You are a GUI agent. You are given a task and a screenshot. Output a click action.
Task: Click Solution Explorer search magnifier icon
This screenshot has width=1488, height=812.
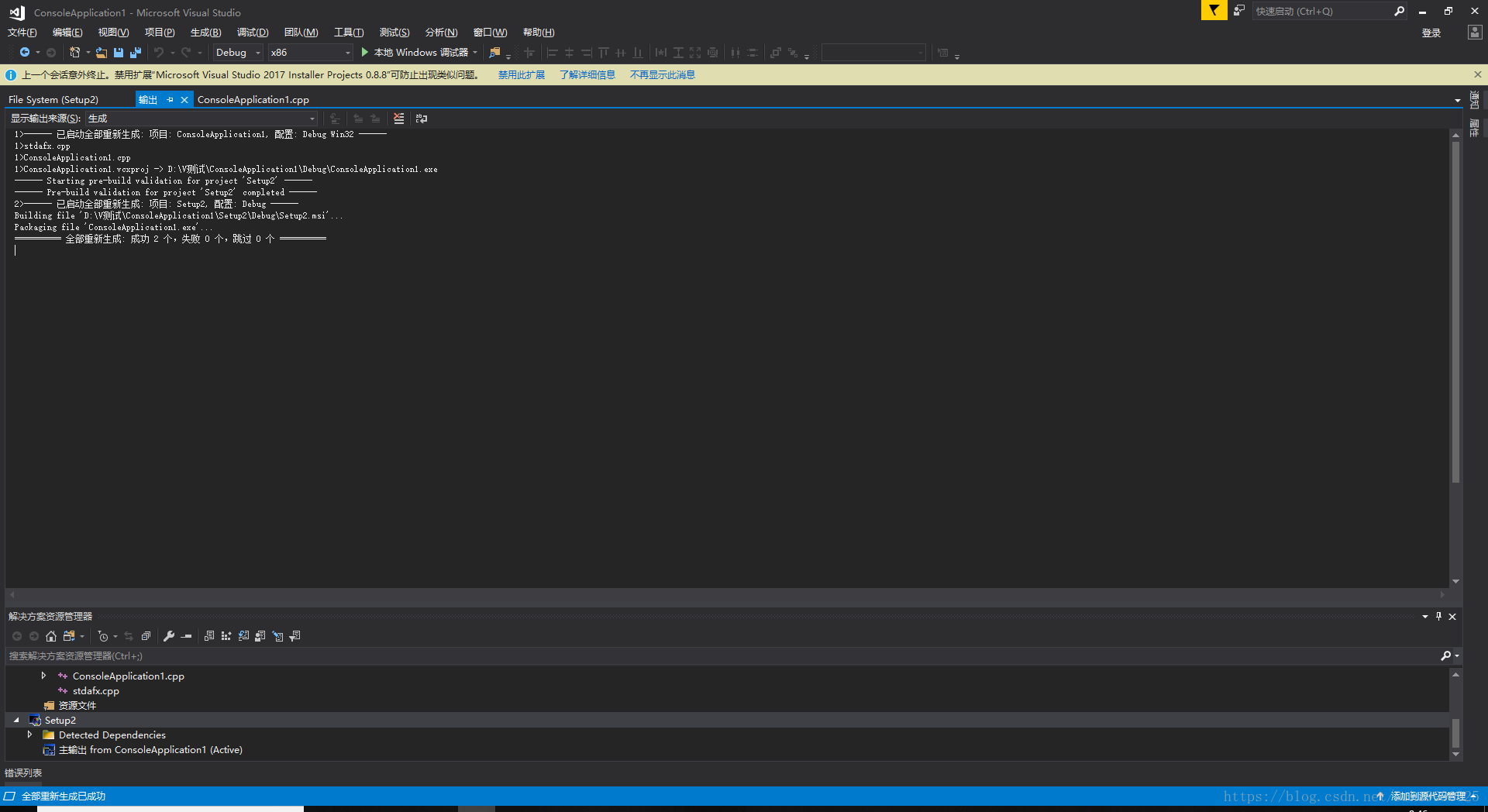coord(1446,656)
